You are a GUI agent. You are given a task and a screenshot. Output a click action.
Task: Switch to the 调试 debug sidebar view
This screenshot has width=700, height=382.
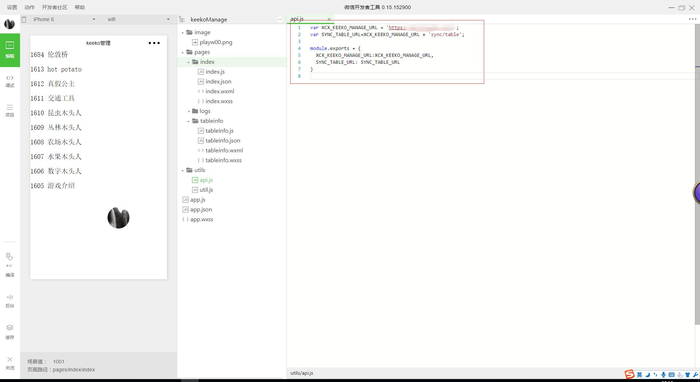click(10, 81)
